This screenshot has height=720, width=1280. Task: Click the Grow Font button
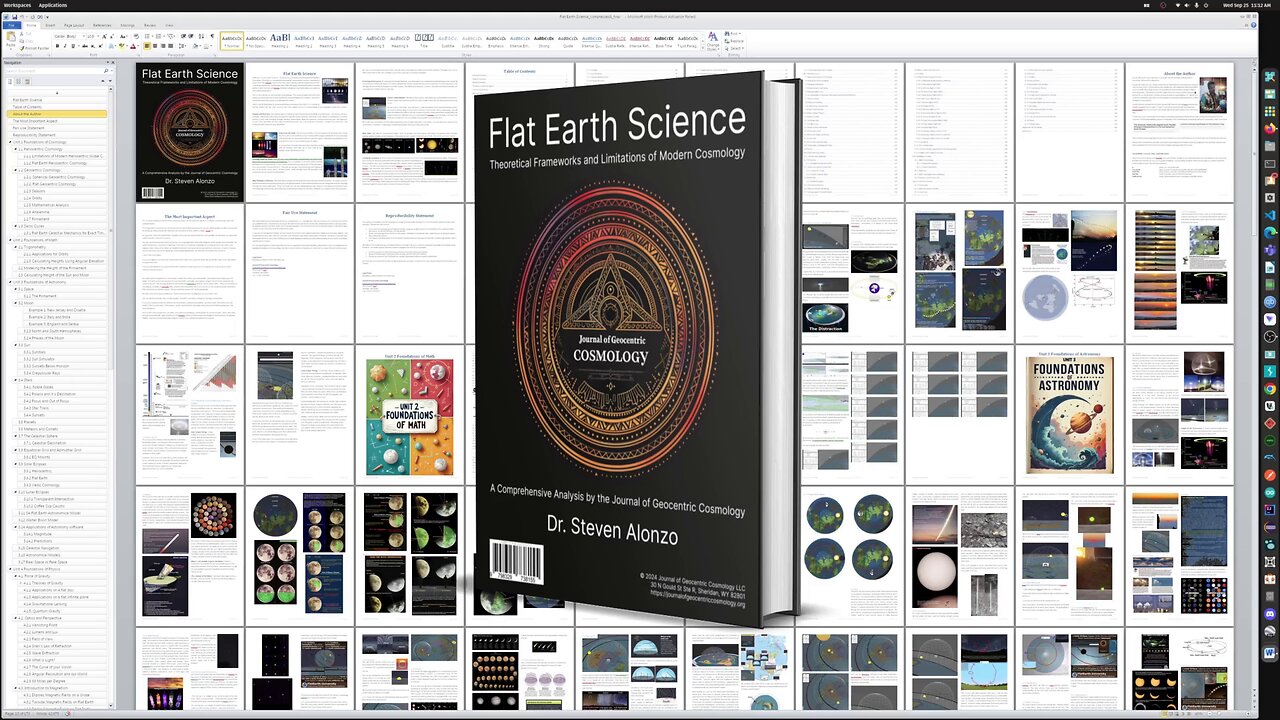click(x=104, y=36)
